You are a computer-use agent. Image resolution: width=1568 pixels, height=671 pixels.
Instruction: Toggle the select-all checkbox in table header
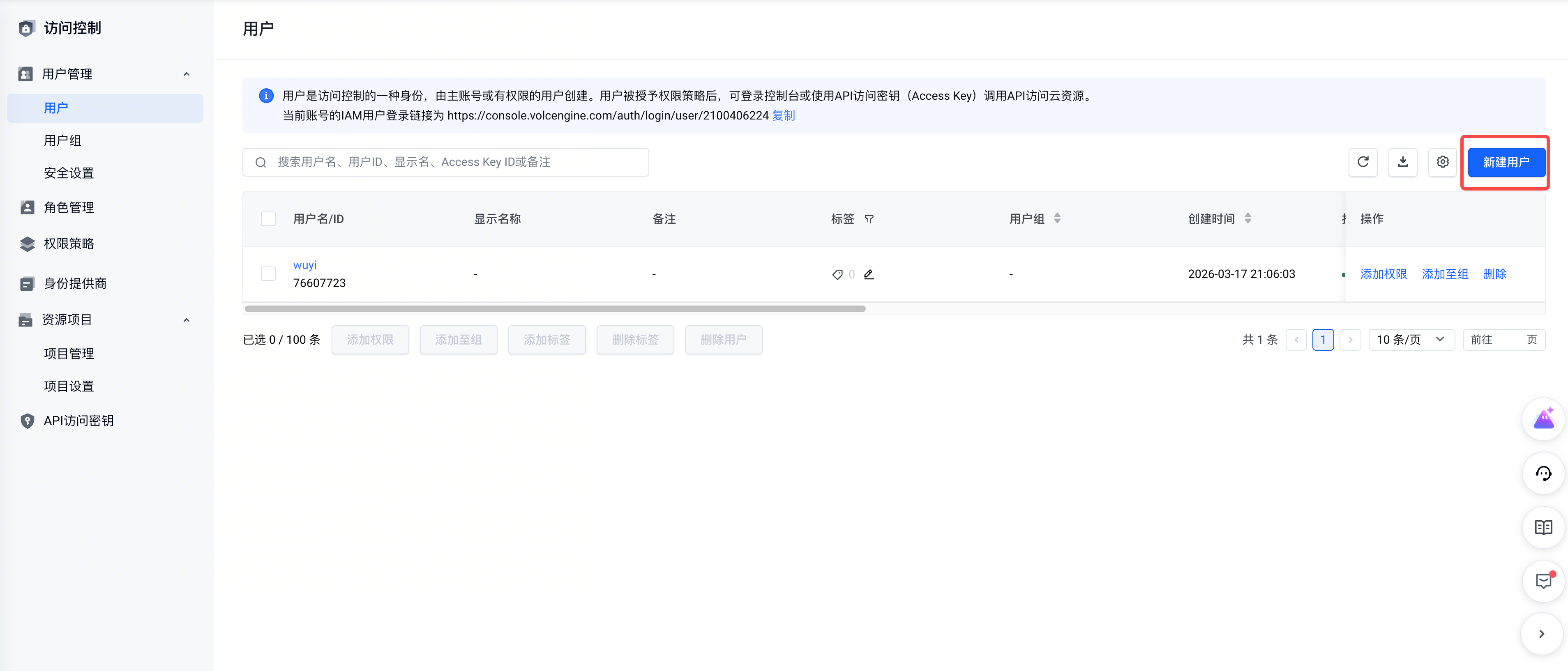pyautogui.click(x=268, y=219)
